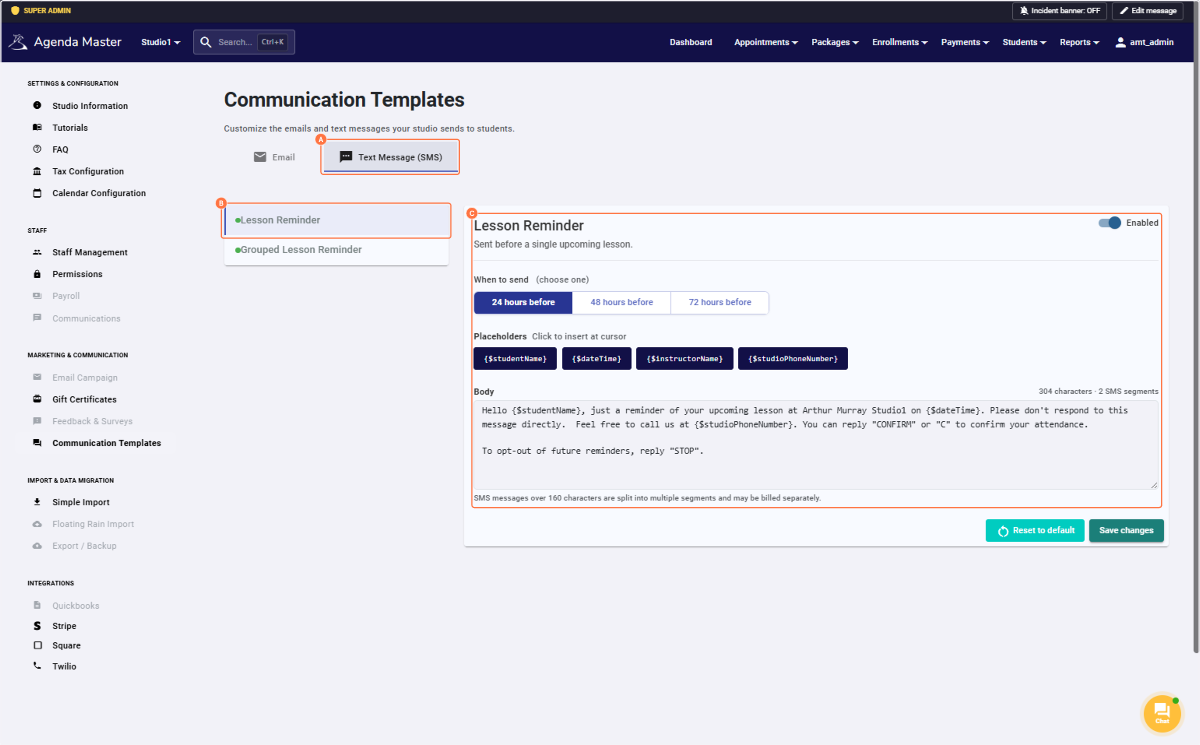Click the Feedback & Surveys icon
Screen dimensions: 1200x745
[x=37, y=421]
